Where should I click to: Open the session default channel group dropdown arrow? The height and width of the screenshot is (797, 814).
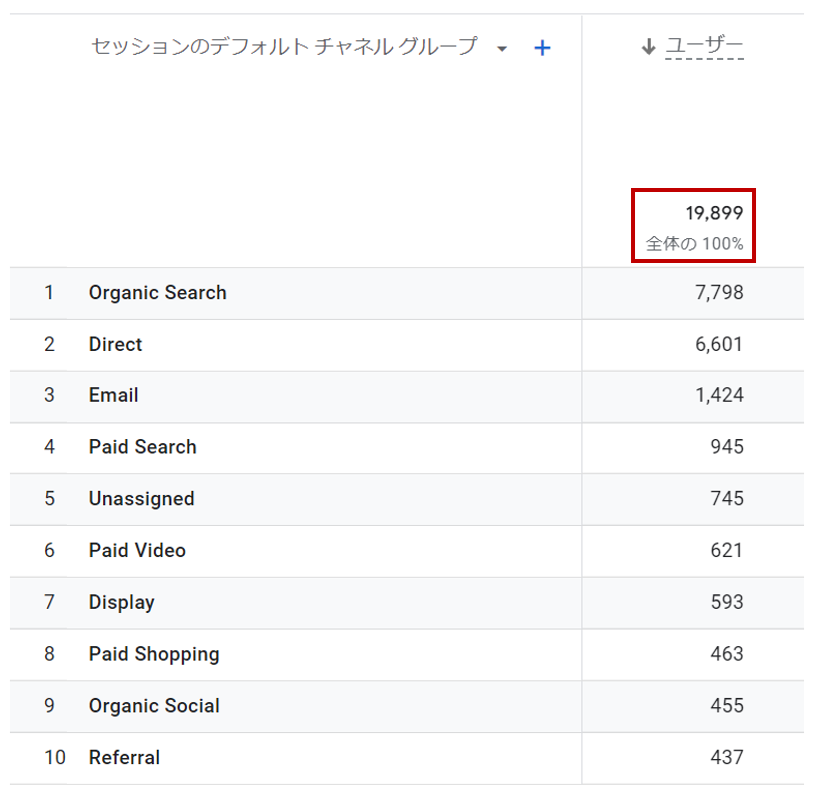501,49
